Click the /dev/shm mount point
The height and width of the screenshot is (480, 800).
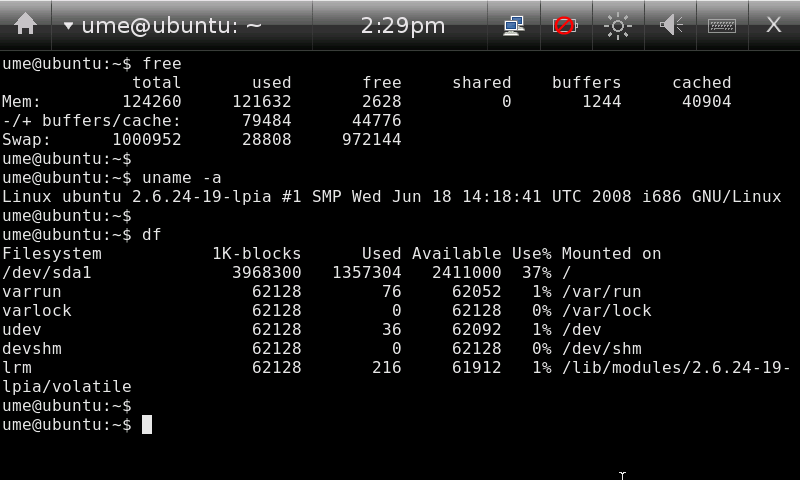[x=602, y=348]
